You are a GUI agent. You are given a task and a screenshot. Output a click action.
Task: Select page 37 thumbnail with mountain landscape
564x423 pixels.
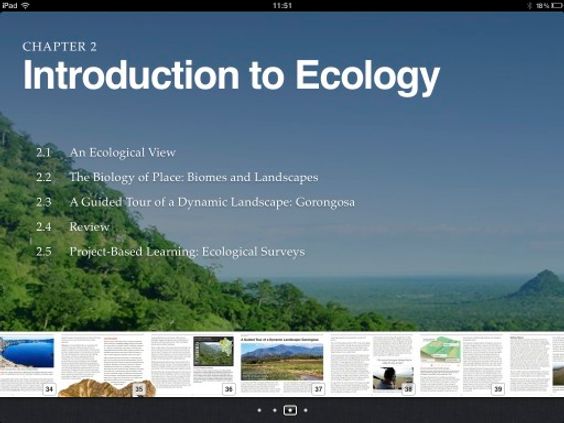click(283, 364)
